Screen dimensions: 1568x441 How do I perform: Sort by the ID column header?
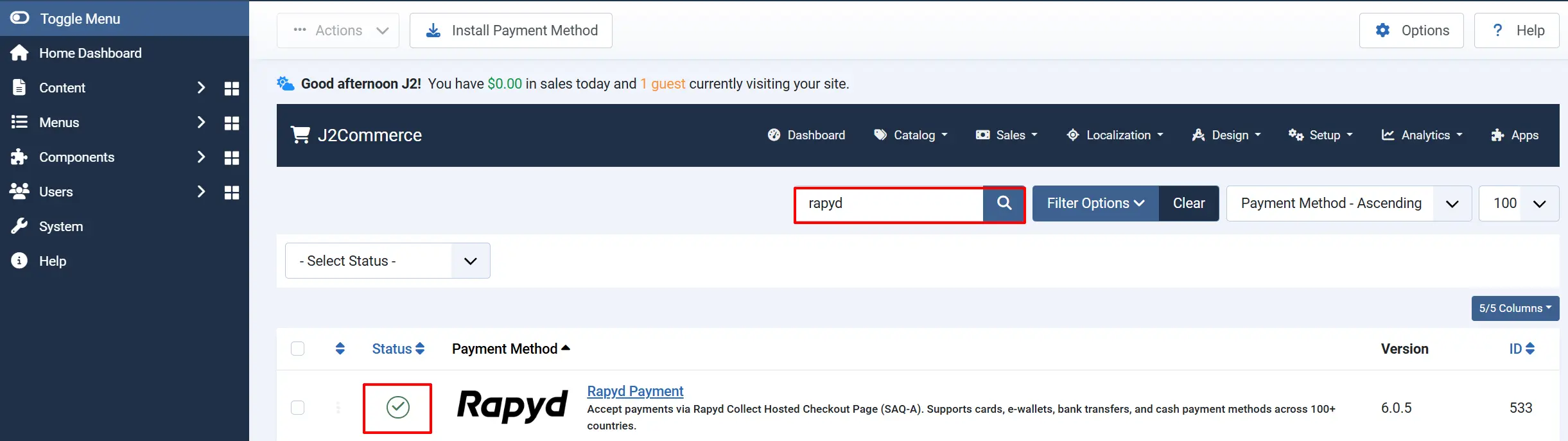[1522, 349]
